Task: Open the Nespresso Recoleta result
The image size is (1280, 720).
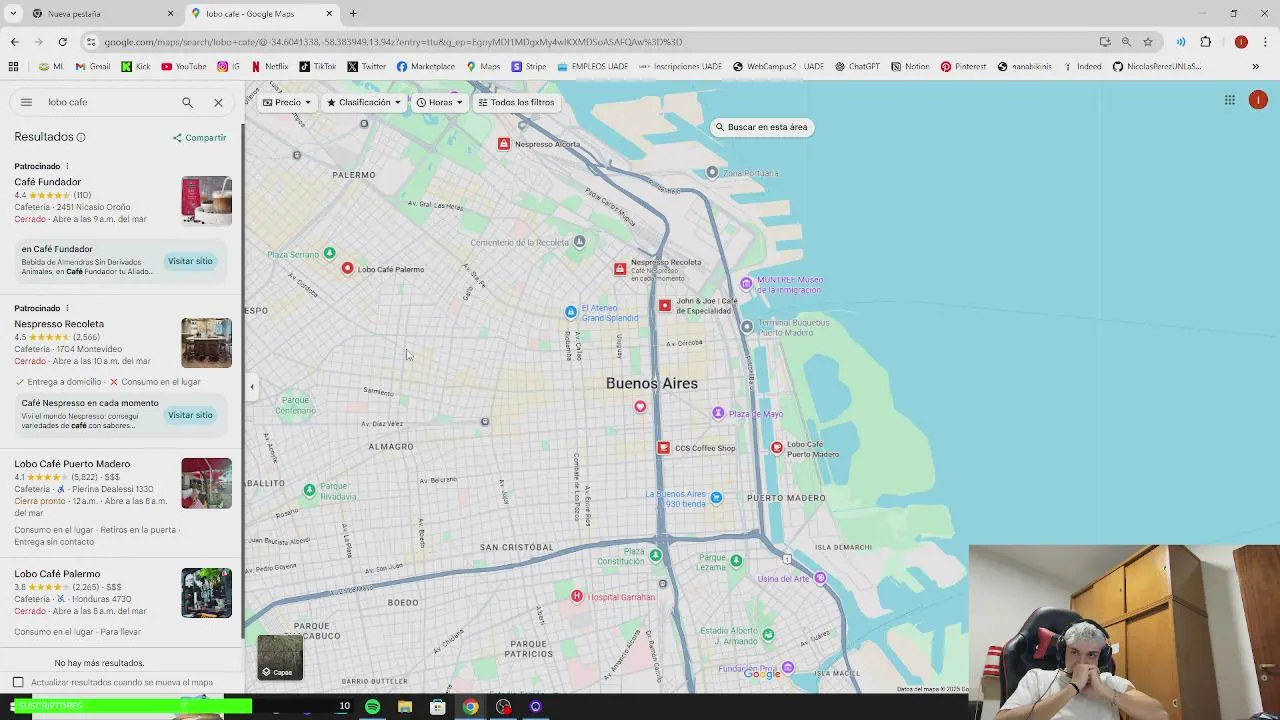Action: (59, 324)
